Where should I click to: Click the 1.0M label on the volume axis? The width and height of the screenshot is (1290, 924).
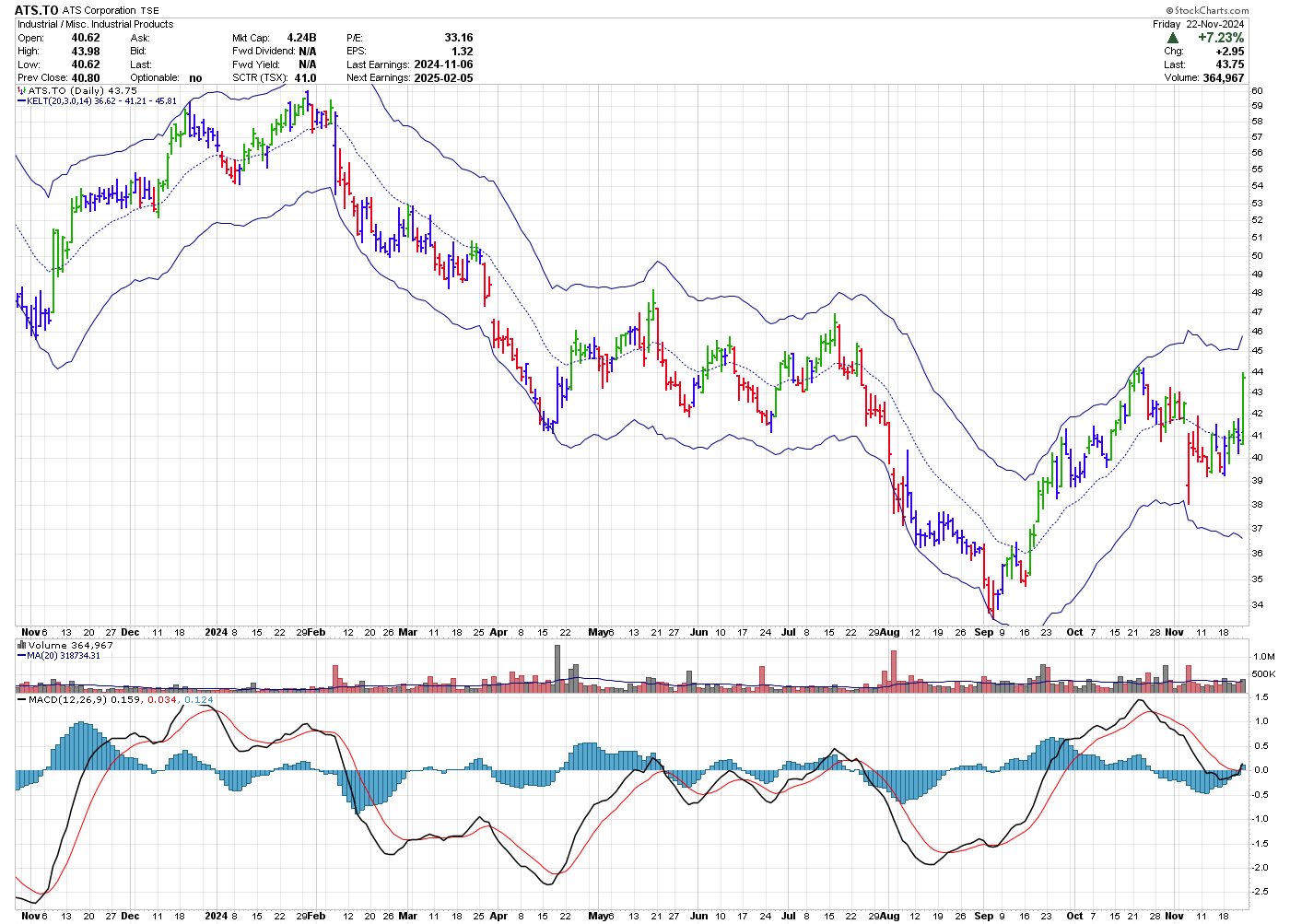click(1264, 656)
